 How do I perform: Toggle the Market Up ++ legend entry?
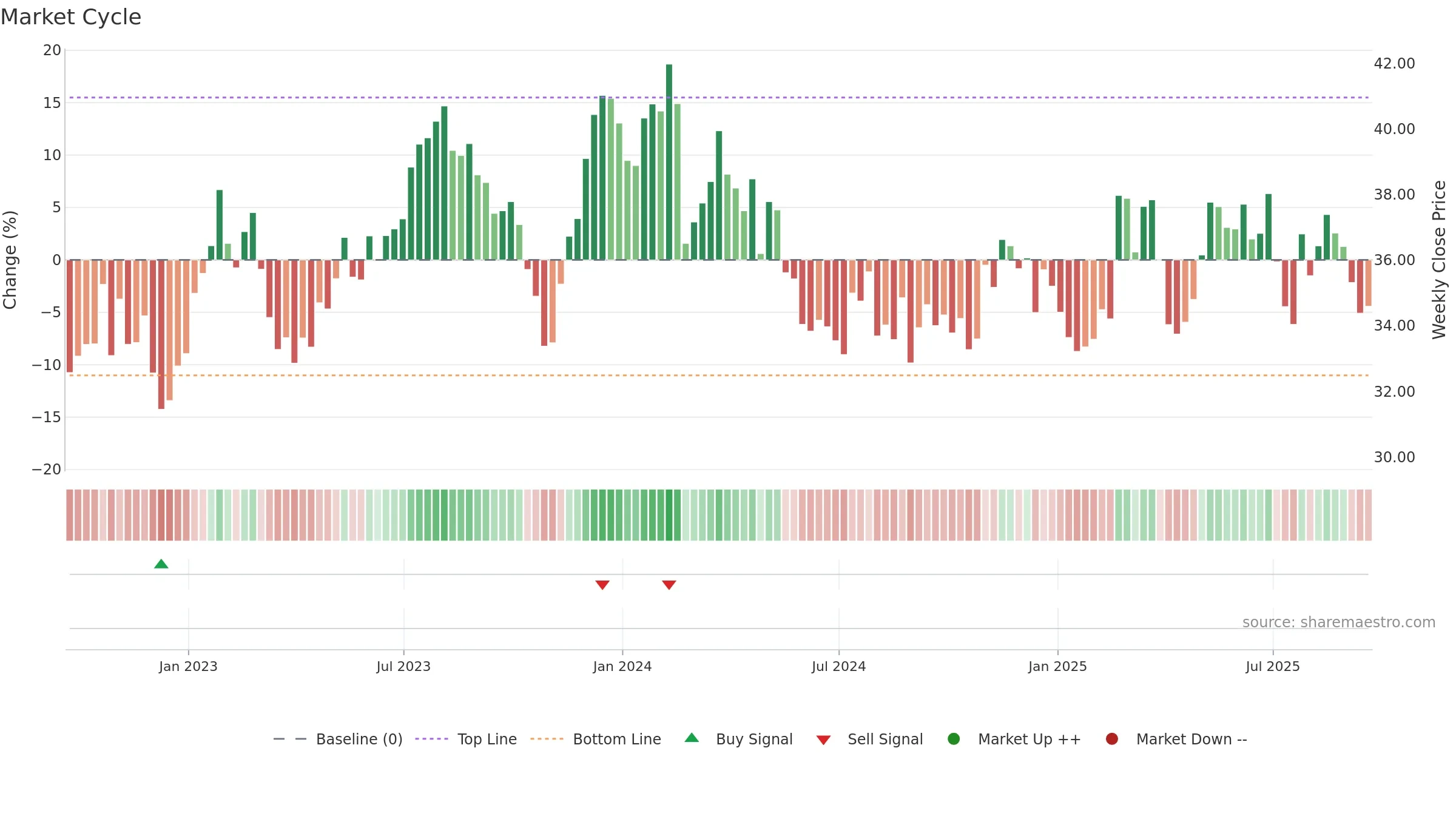(1014, 739)
